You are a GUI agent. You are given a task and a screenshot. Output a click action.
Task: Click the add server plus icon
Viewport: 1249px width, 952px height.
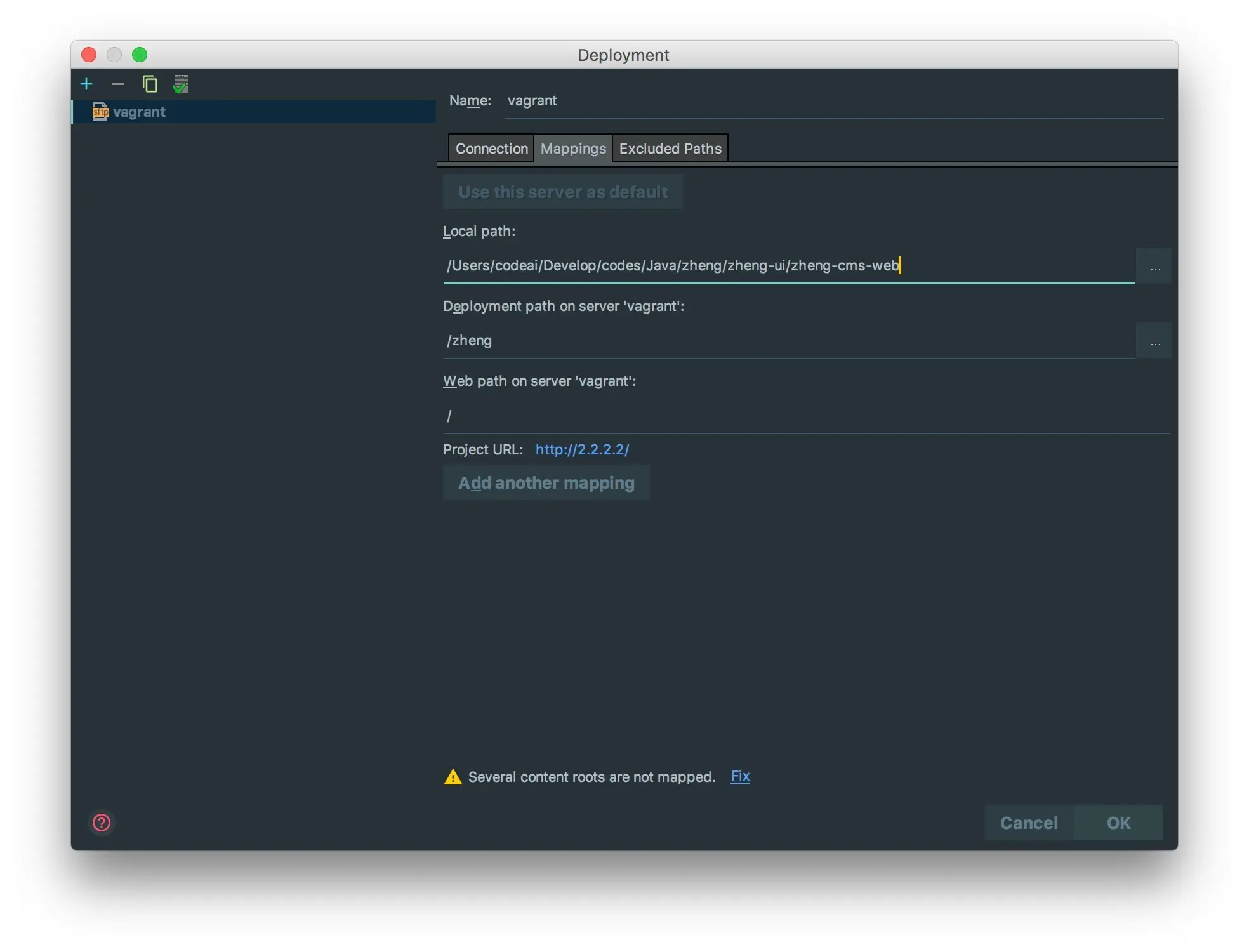(x=86, y=84)
